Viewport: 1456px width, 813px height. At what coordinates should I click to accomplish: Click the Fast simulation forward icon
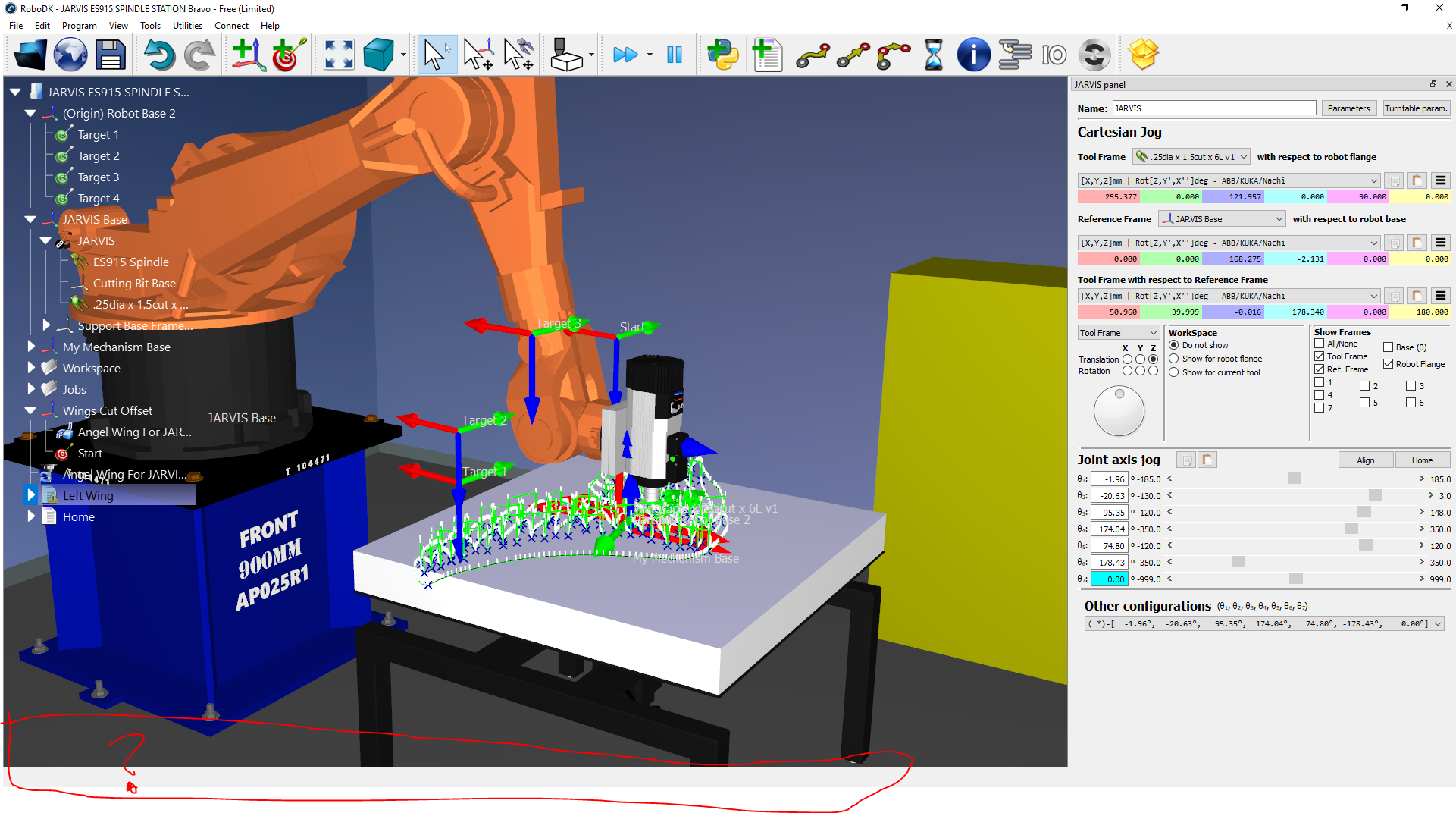point(625,55)
